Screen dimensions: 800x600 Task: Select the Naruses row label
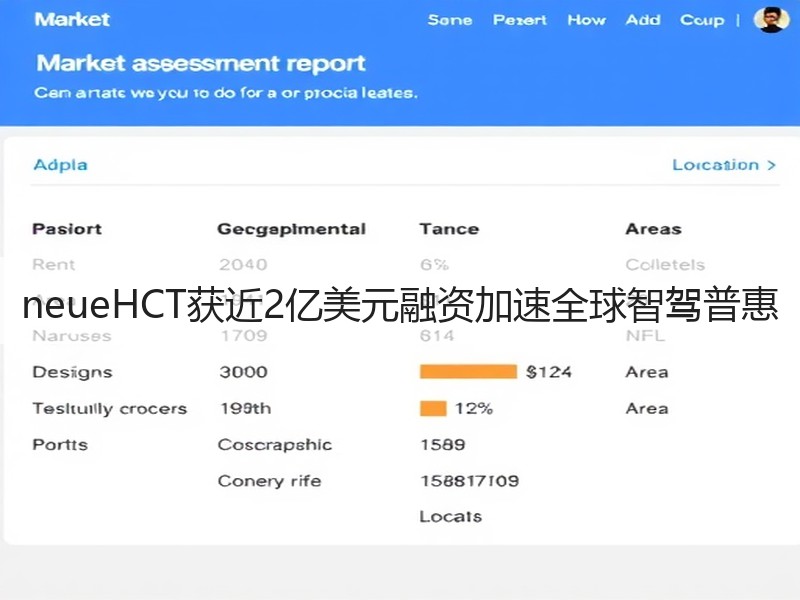point(71,336)
